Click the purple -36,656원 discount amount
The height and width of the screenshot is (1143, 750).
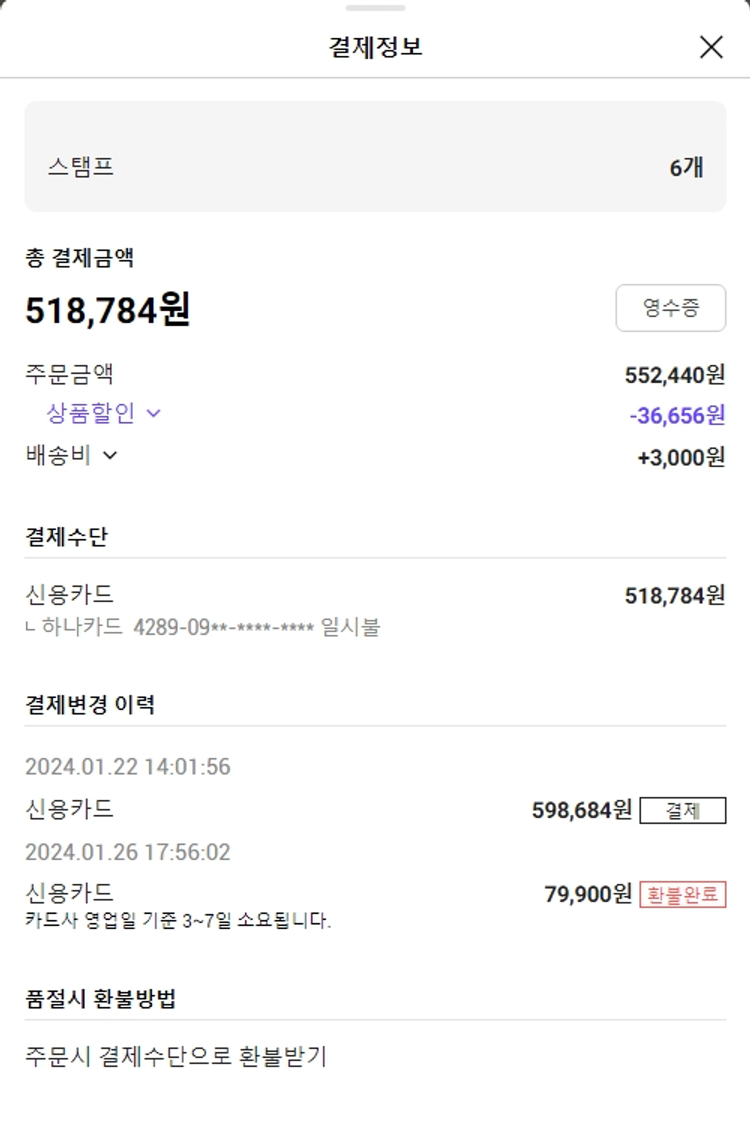tap(677, 415)
